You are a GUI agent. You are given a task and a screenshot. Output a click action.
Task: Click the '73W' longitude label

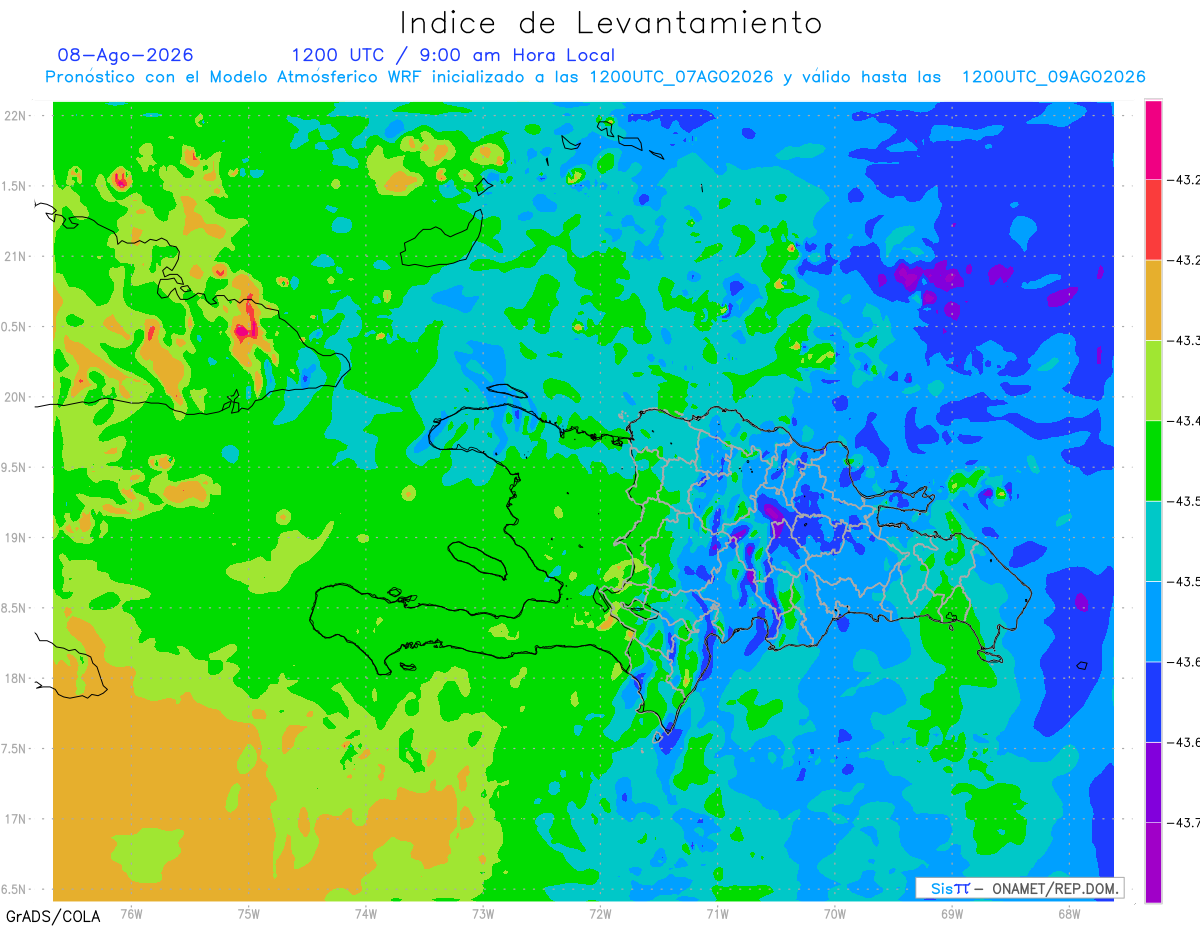tap(483, 913)
